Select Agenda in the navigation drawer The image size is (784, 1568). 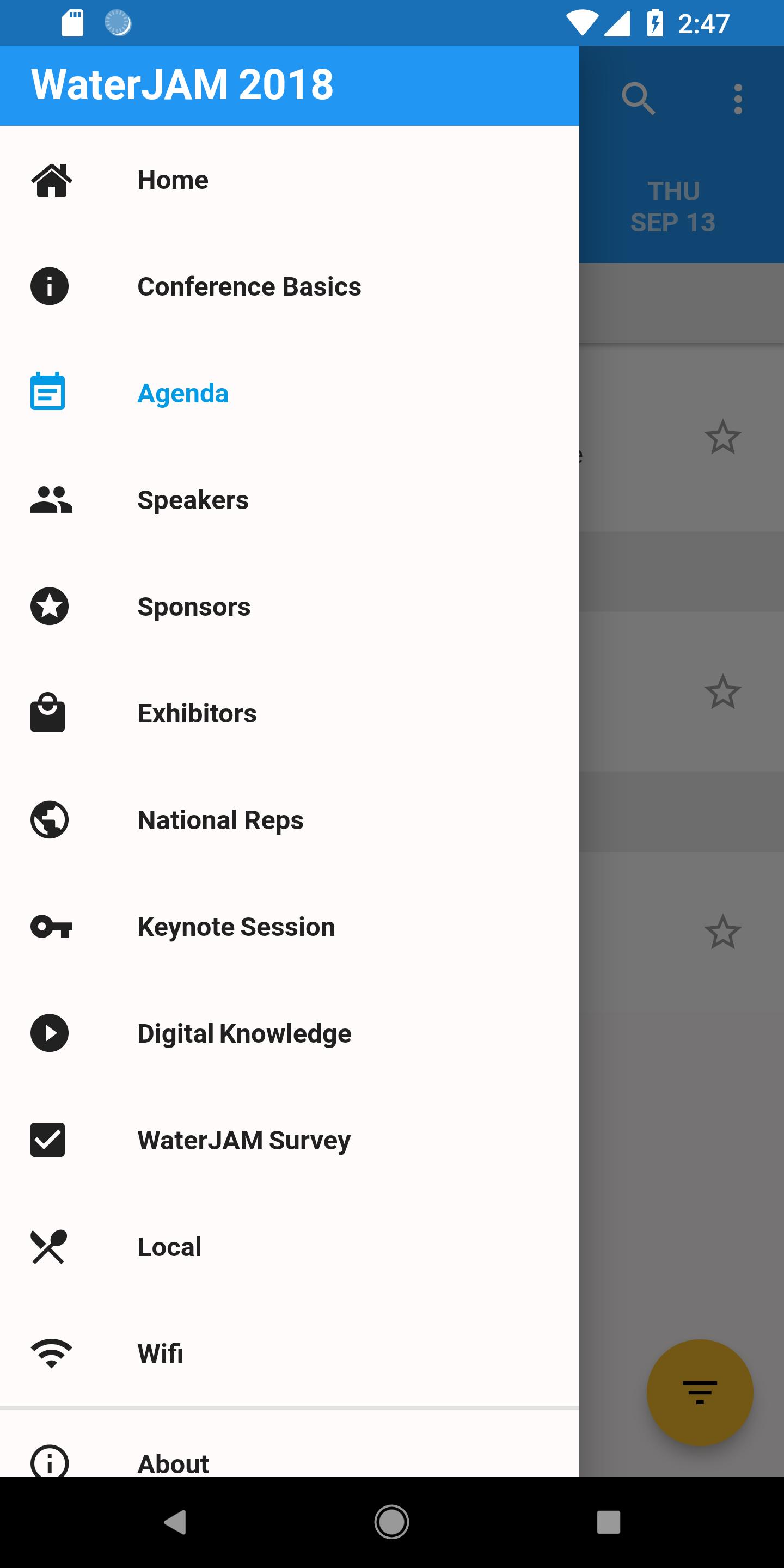pos(182,393)
